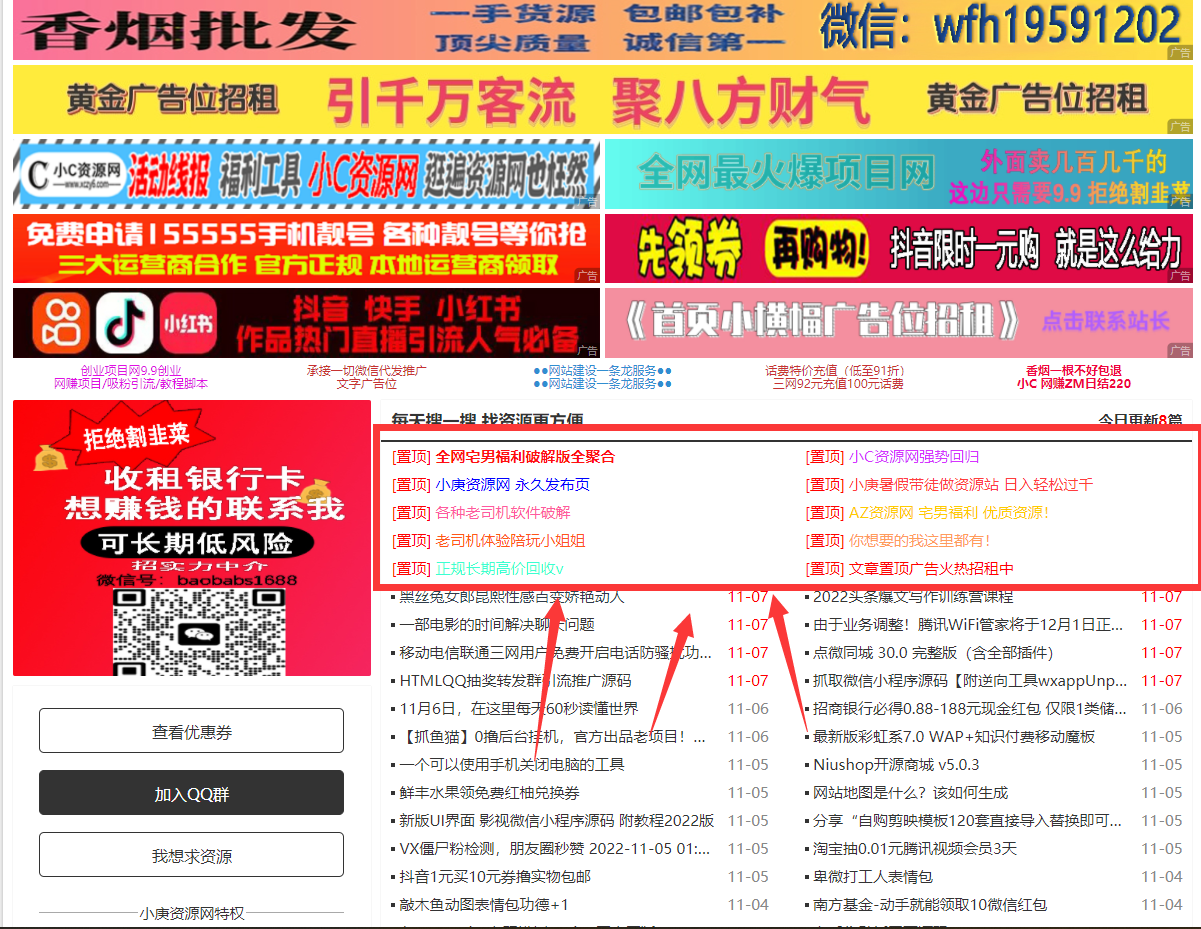Viewport: 1201px width, 929px height.
Task: Open the 2022头条爆文写作训练营课程 article
Action: point(912,597)
